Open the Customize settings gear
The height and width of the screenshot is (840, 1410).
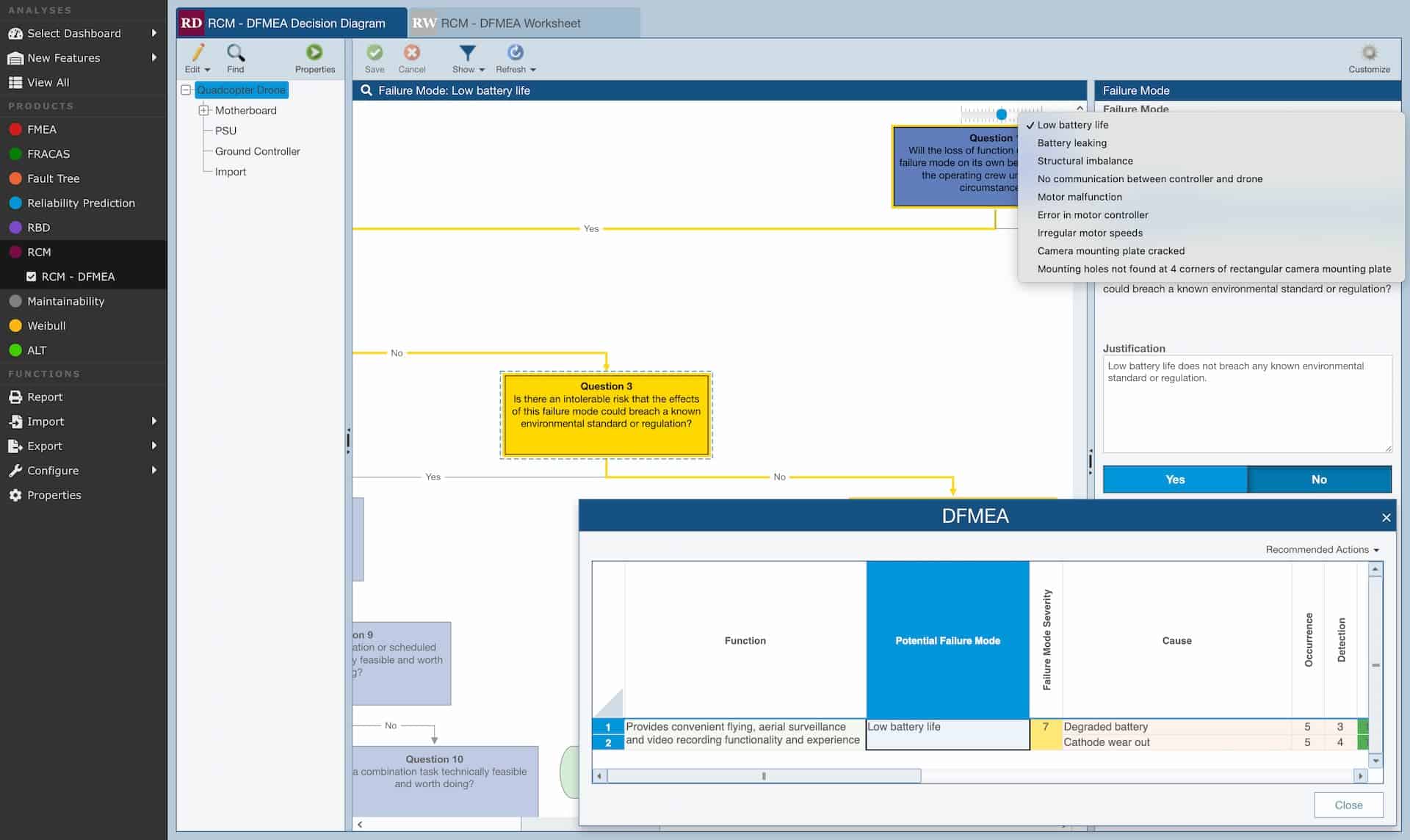click(1368, 55)
